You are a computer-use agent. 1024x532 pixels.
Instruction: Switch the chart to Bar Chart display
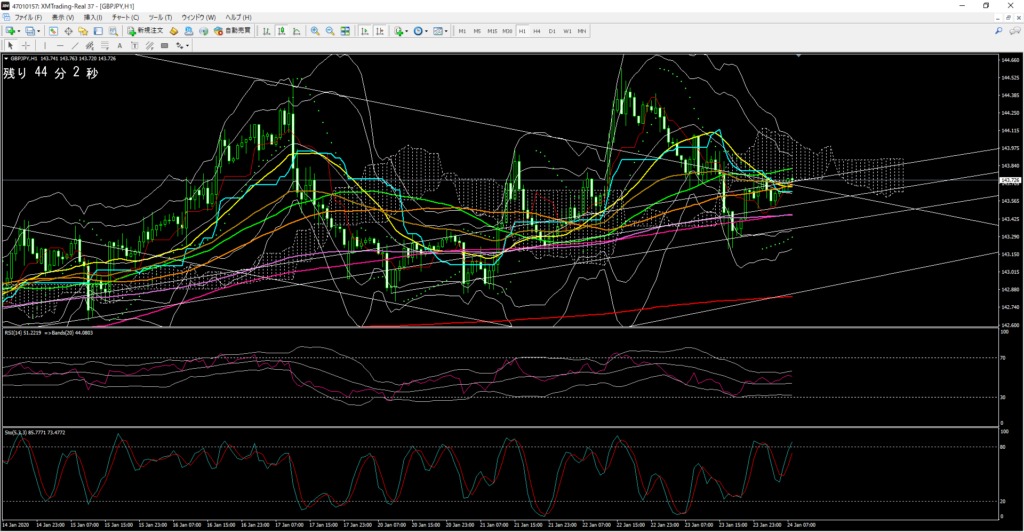[266, 31]
